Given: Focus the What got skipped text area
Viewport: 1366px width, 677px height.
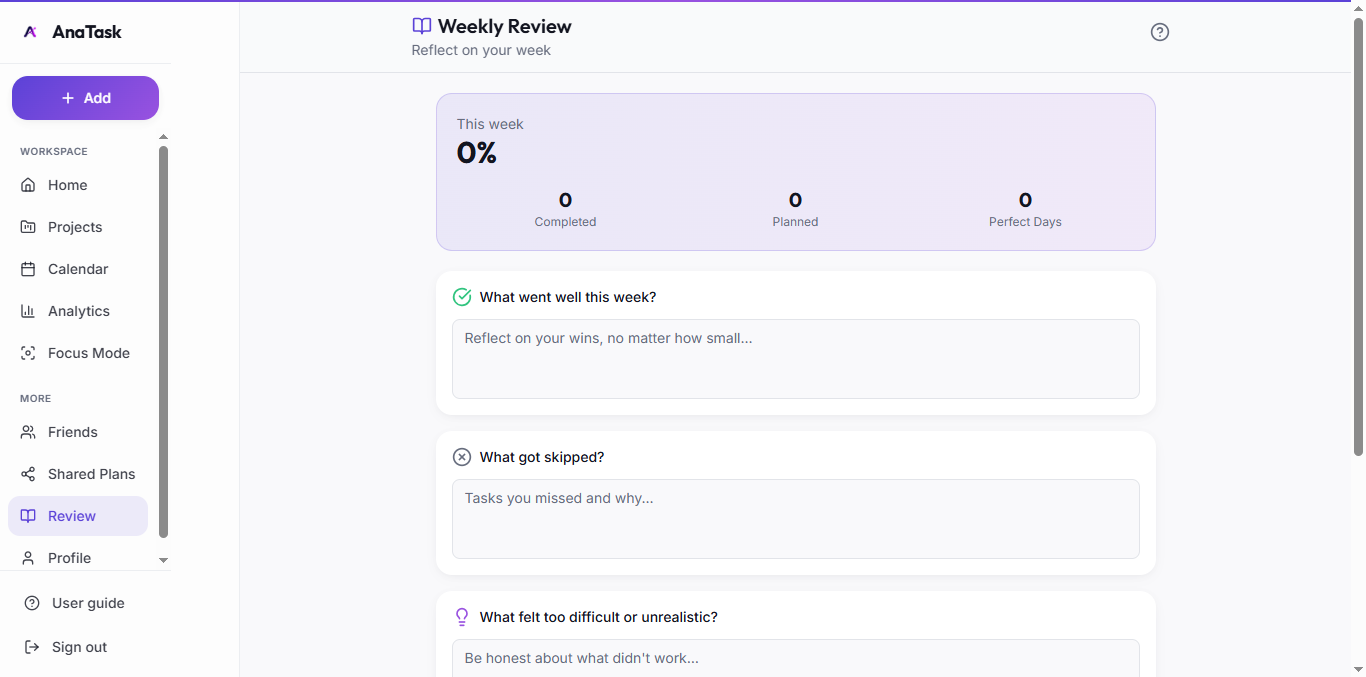Looking at the screenshot, I should coord(796,519).
